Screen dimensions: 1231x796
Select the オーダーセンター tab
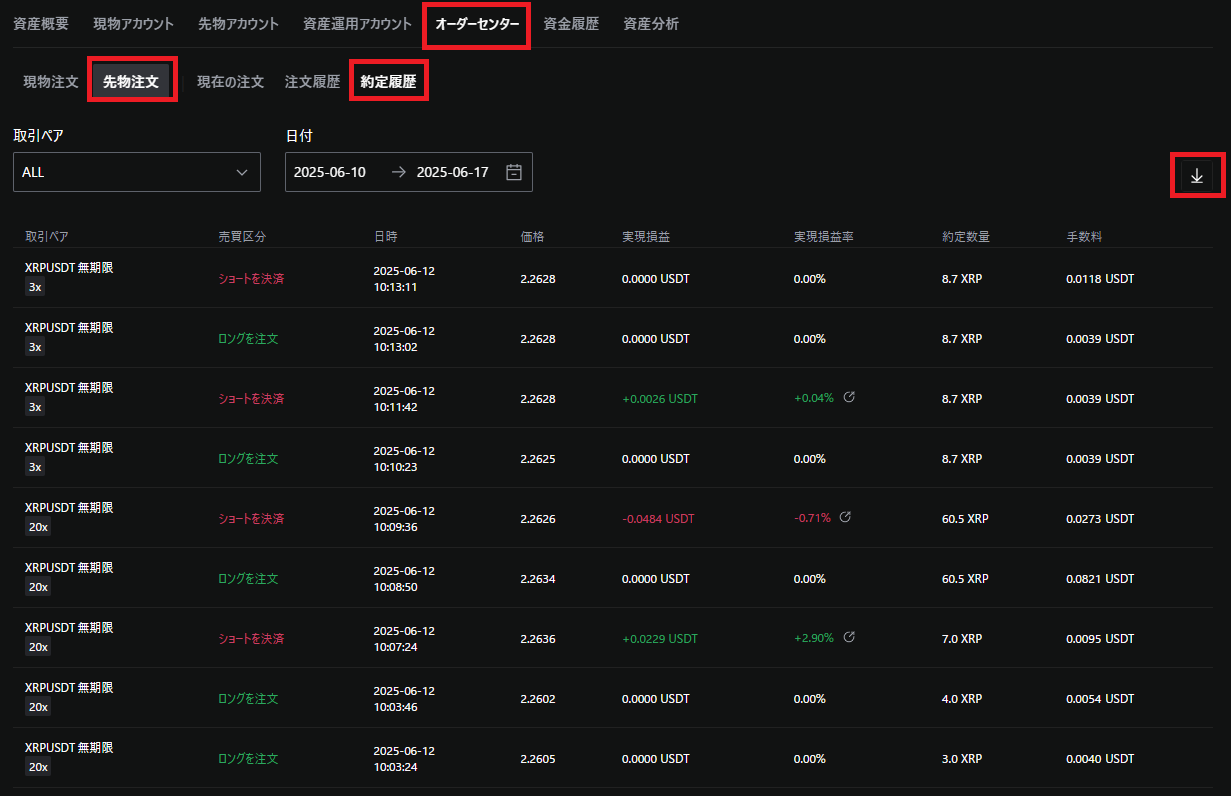click(x=477, y=24)
